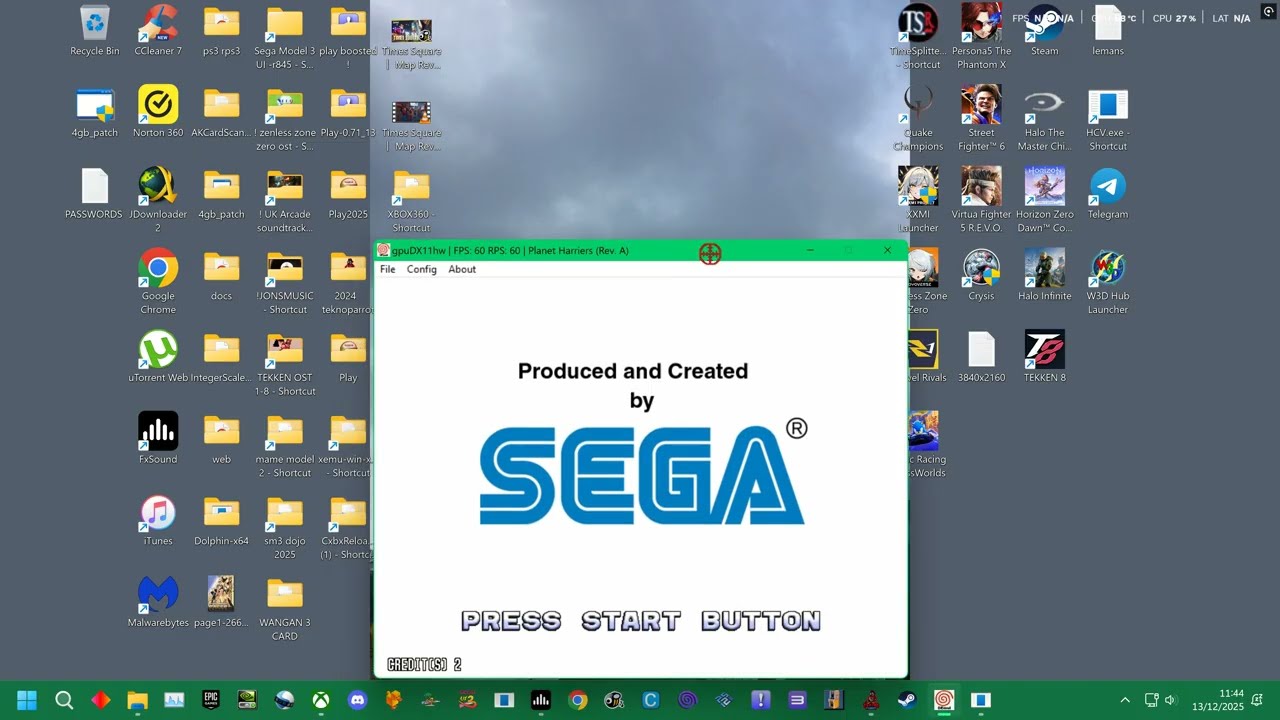Close the gpuDX11hw emulator window
The width and height of the screenshot is (1280, 720).
click(x=887, y=250)
